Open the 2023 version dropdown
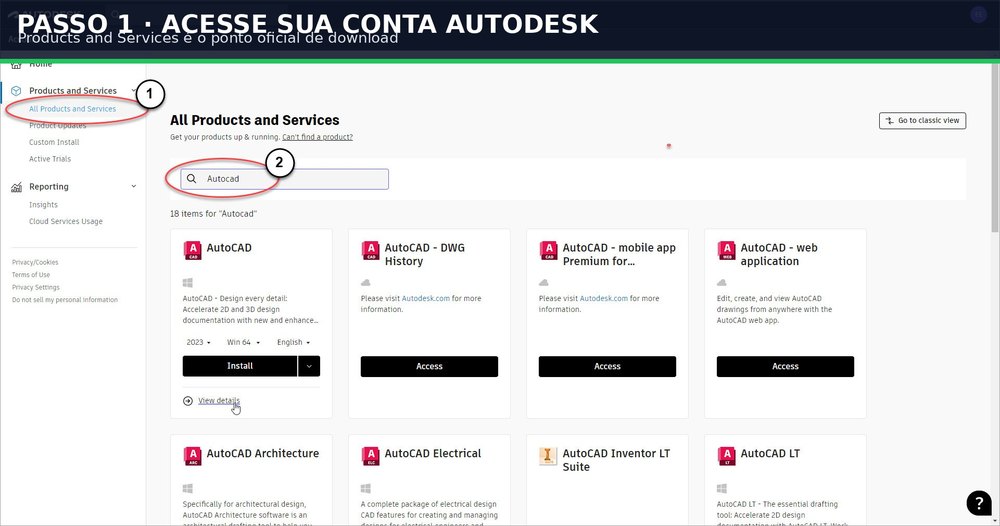The image size is (1000, 526). (x=198, y=342)
